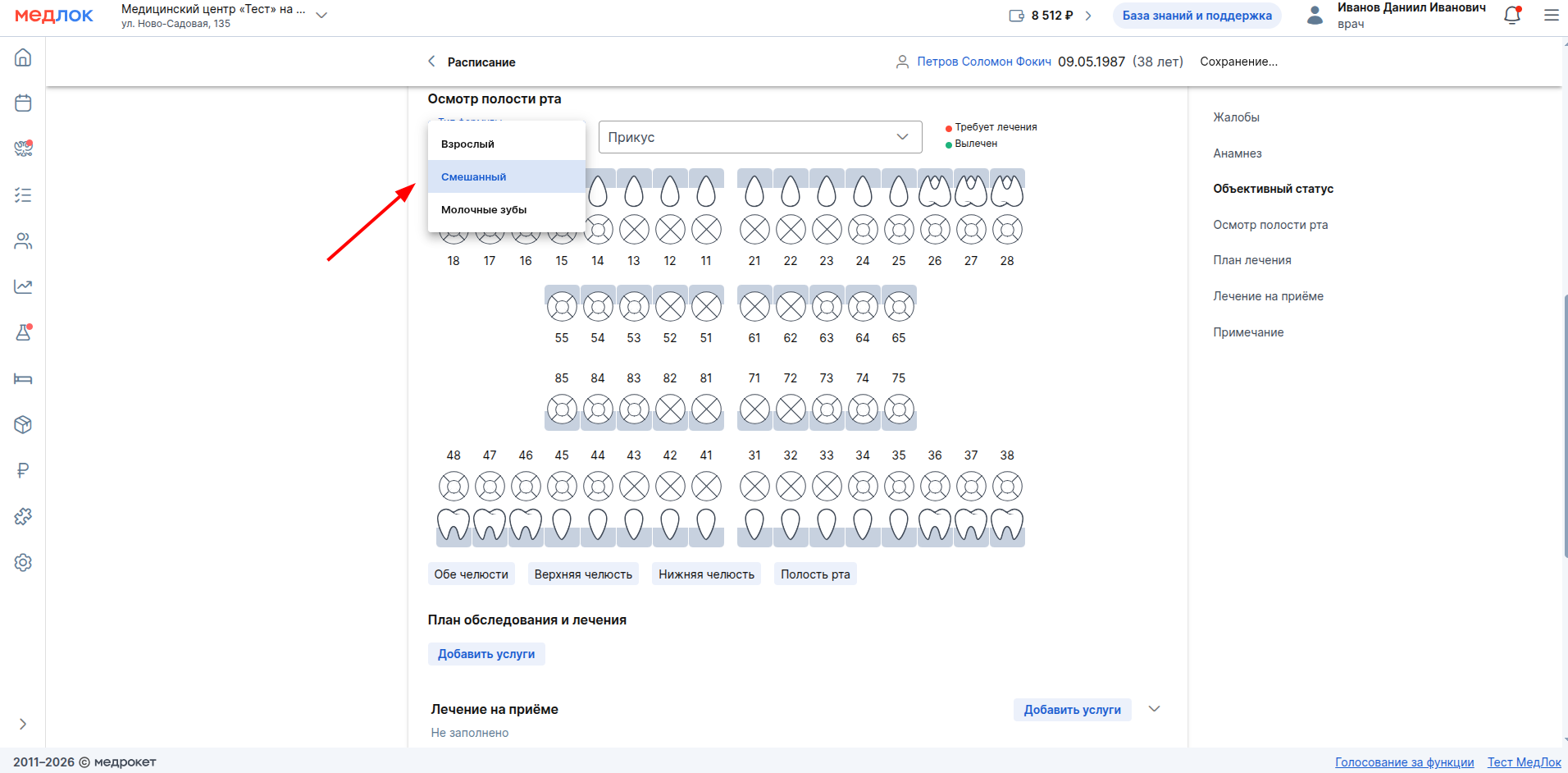Screen dimensions: 1568x773
Task: Open the calendar schedule icon
Action: (23, 103)
